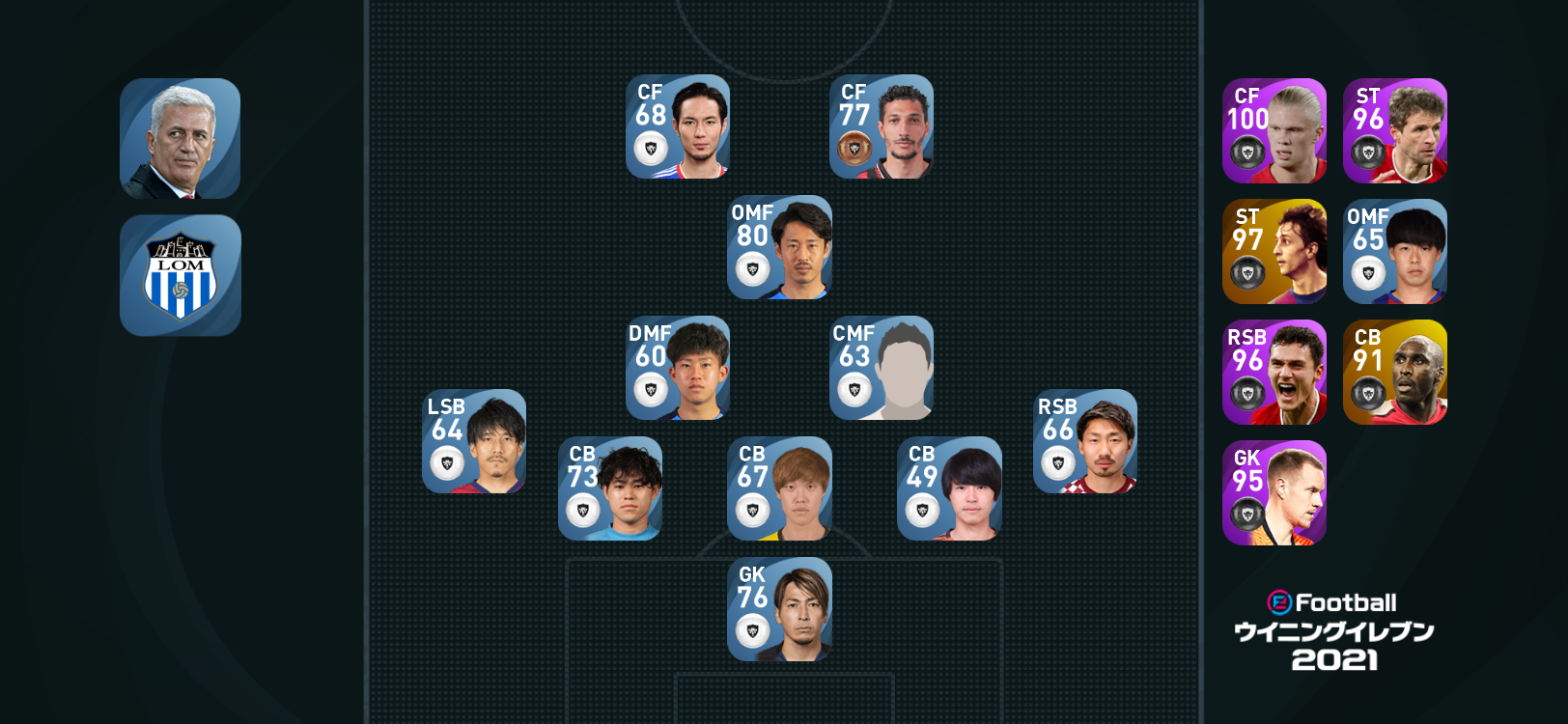
Task: Select the CMF 63 silhouette player card
Action: pos(882,368)
